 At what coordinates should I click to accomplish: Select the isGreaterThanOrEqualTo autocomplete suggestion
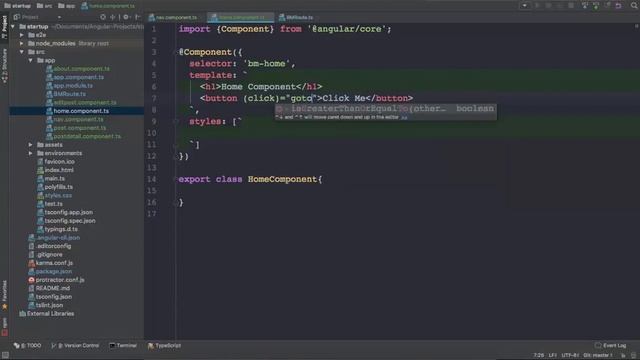385,109
